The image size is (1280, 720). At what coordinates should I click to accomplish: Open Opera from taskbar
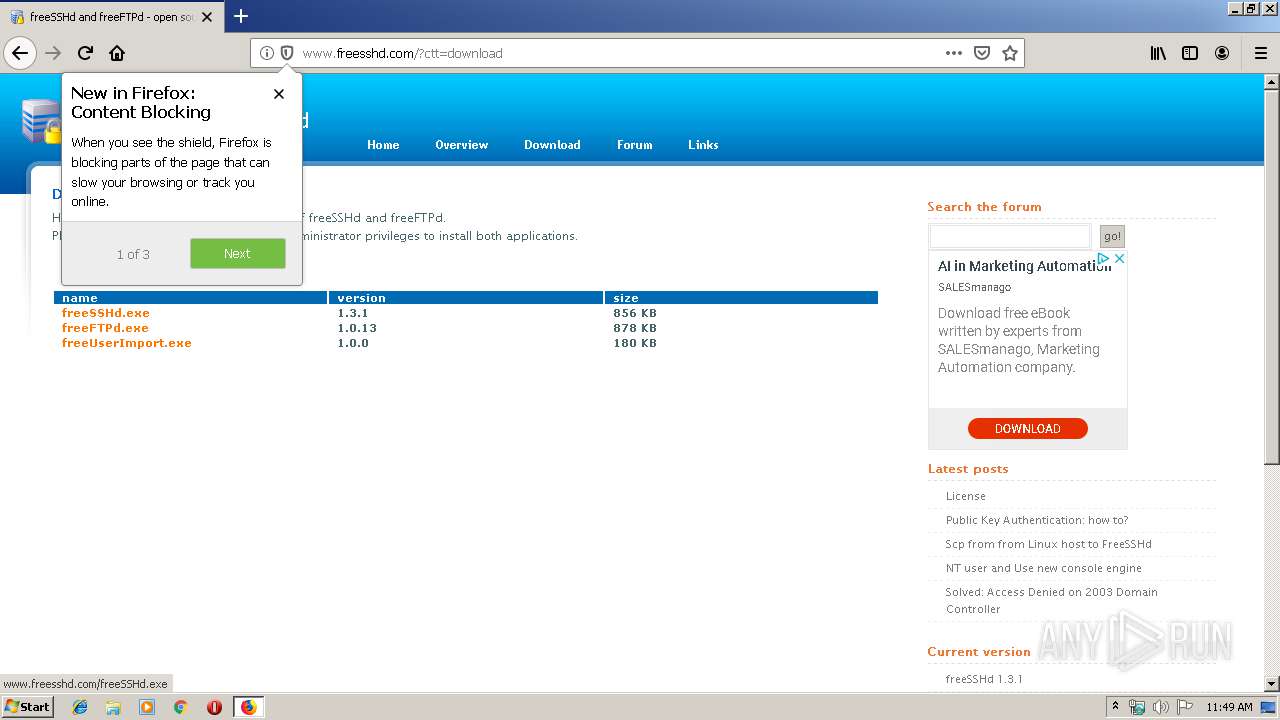point(214,707)
